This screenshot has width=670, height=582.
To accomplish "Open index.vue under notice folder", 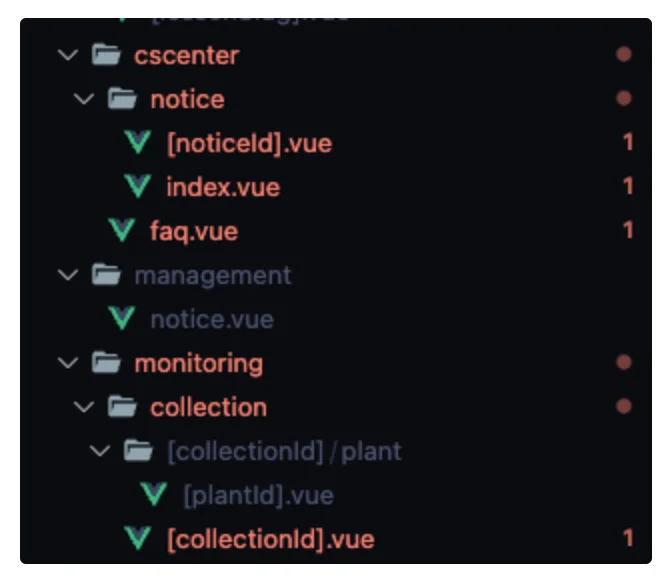I will 222,187.
